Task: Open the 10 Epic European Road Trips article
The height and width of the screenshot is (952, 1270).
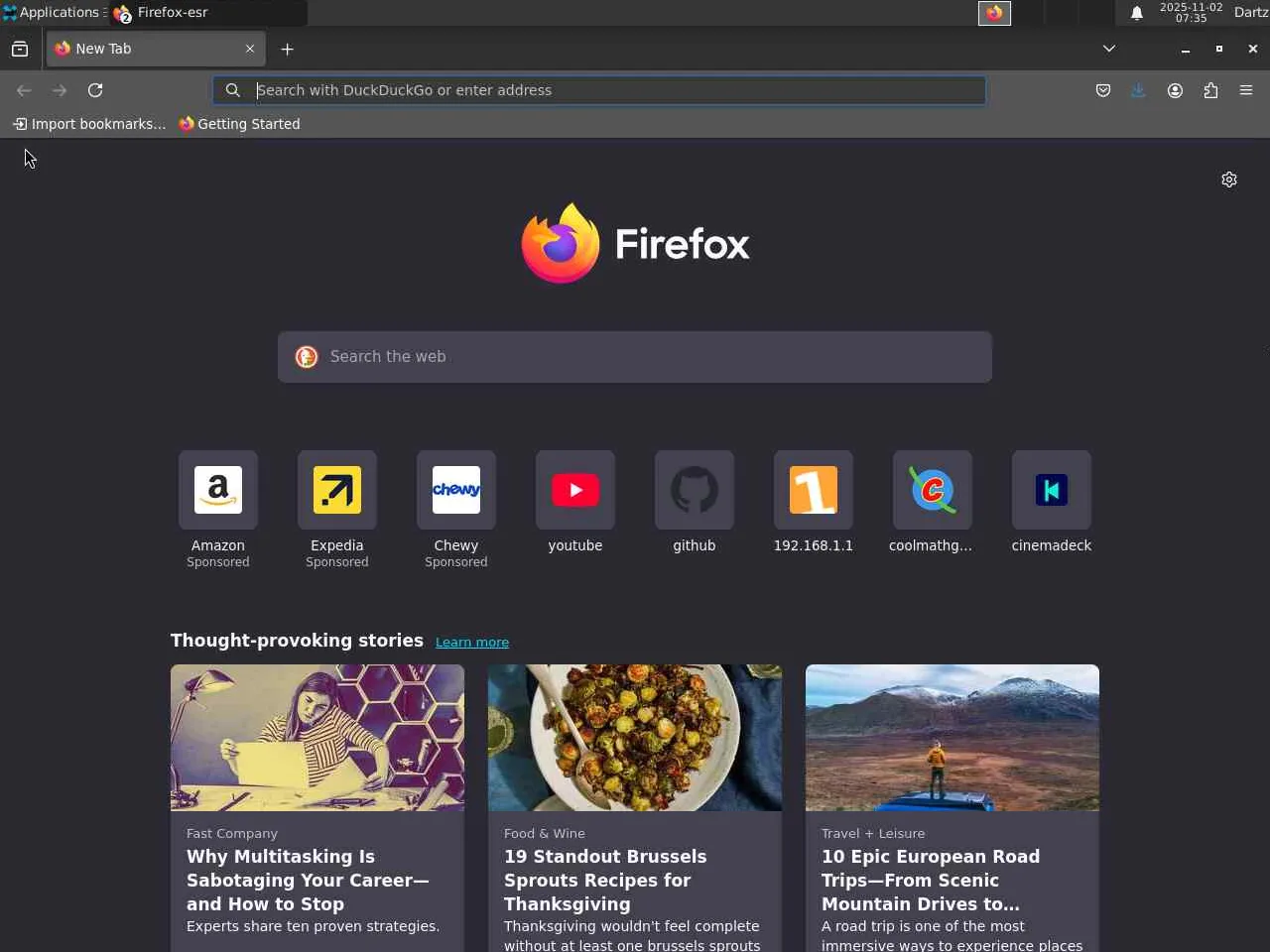Action: (x=931, y=880)
